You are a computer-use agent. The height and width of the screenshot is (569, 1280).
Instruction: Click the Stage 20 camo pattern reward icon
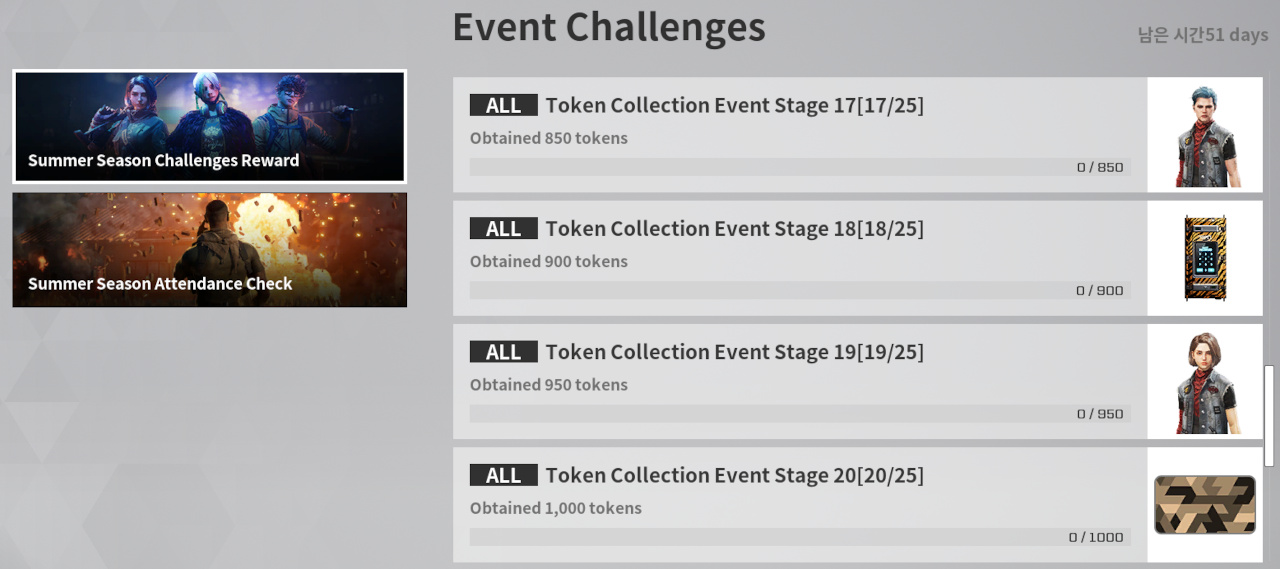click(1205, 504)
